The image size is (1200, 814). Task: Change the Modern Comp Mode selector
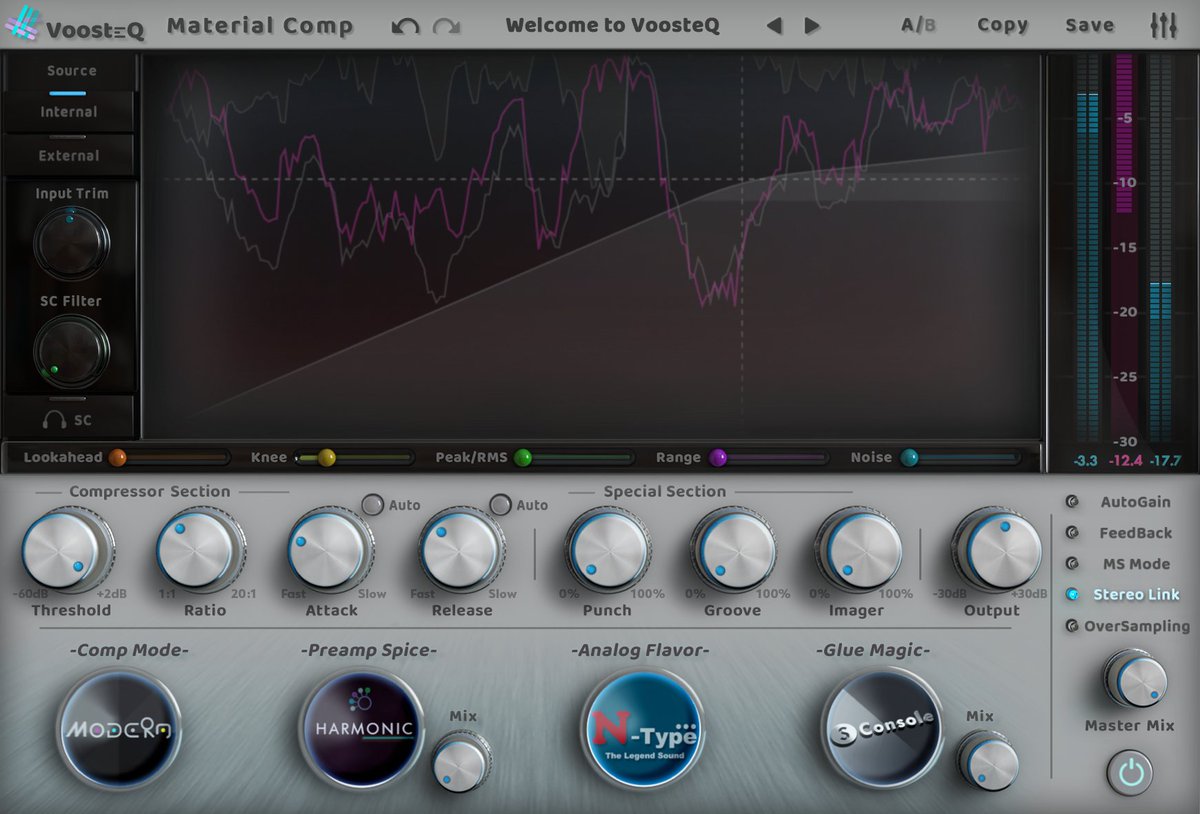point(118,729)
